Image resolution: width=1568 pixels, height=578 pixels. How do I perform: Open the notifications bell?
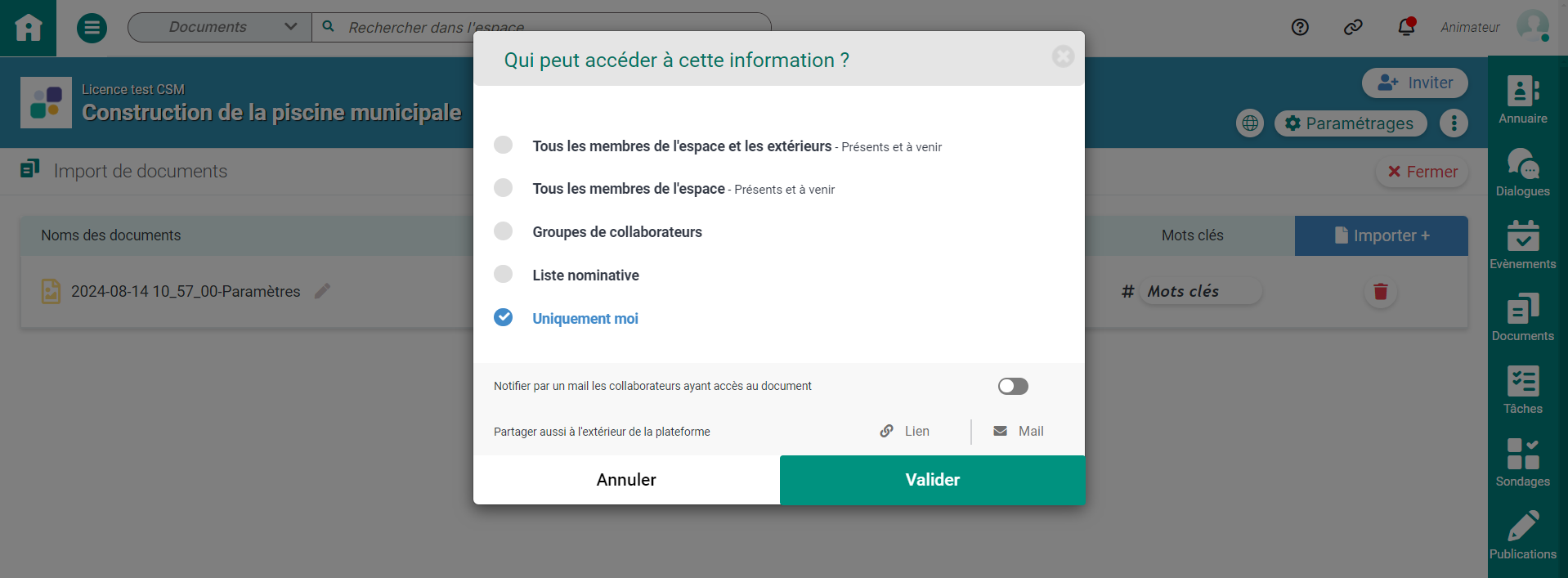[x=1406, y=28]
